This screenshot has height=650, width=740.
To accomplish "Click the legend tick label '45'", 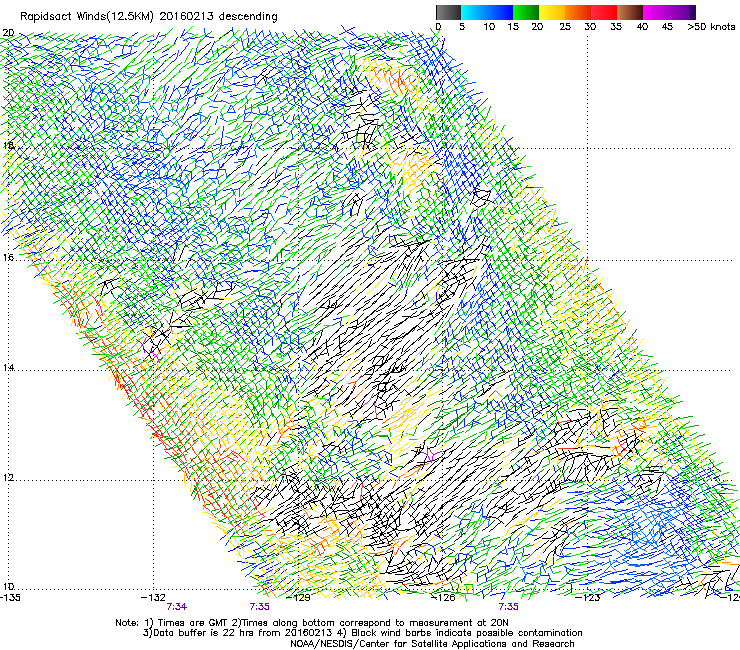I will 667,27.
